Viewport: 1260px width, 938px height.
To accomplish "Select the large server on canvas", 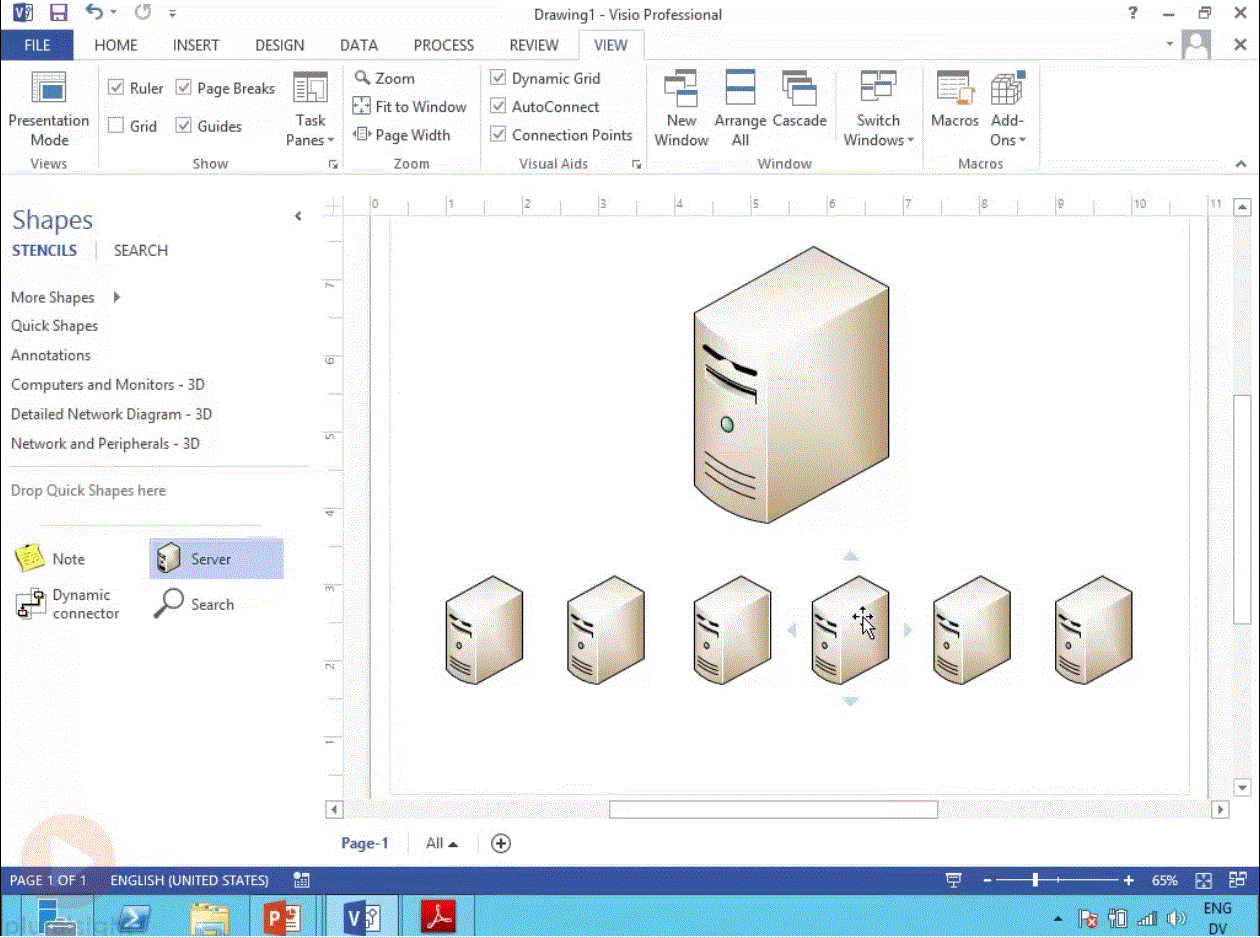I will coord(791,385).
